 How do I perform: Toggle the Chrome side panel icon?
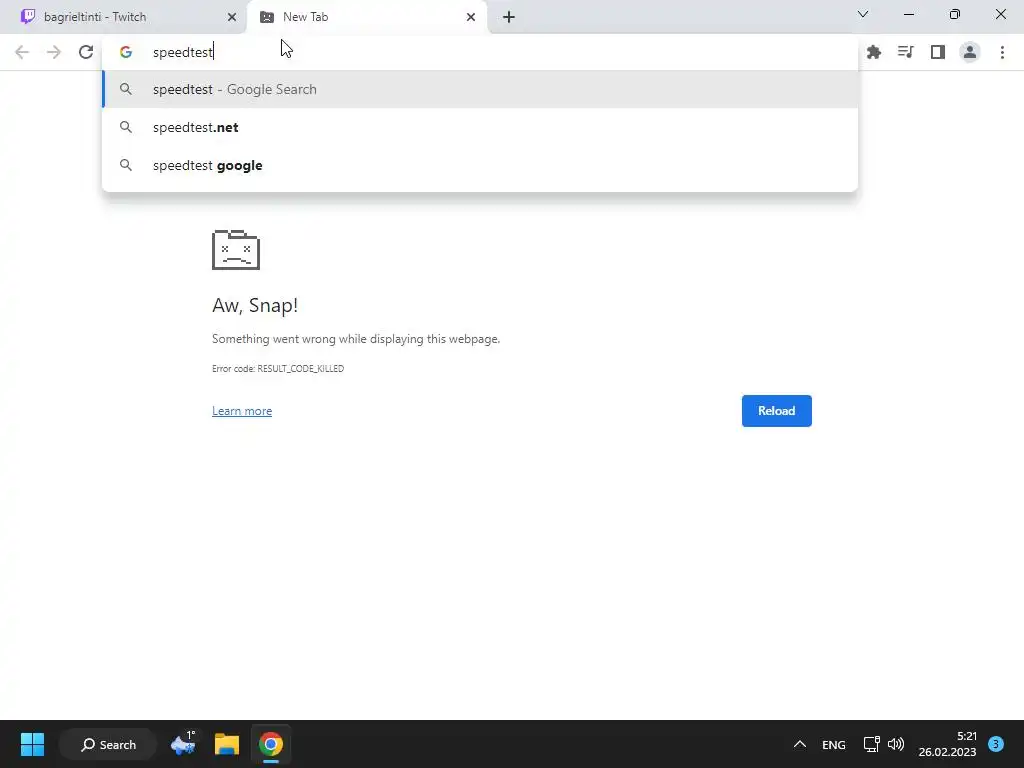938,52
